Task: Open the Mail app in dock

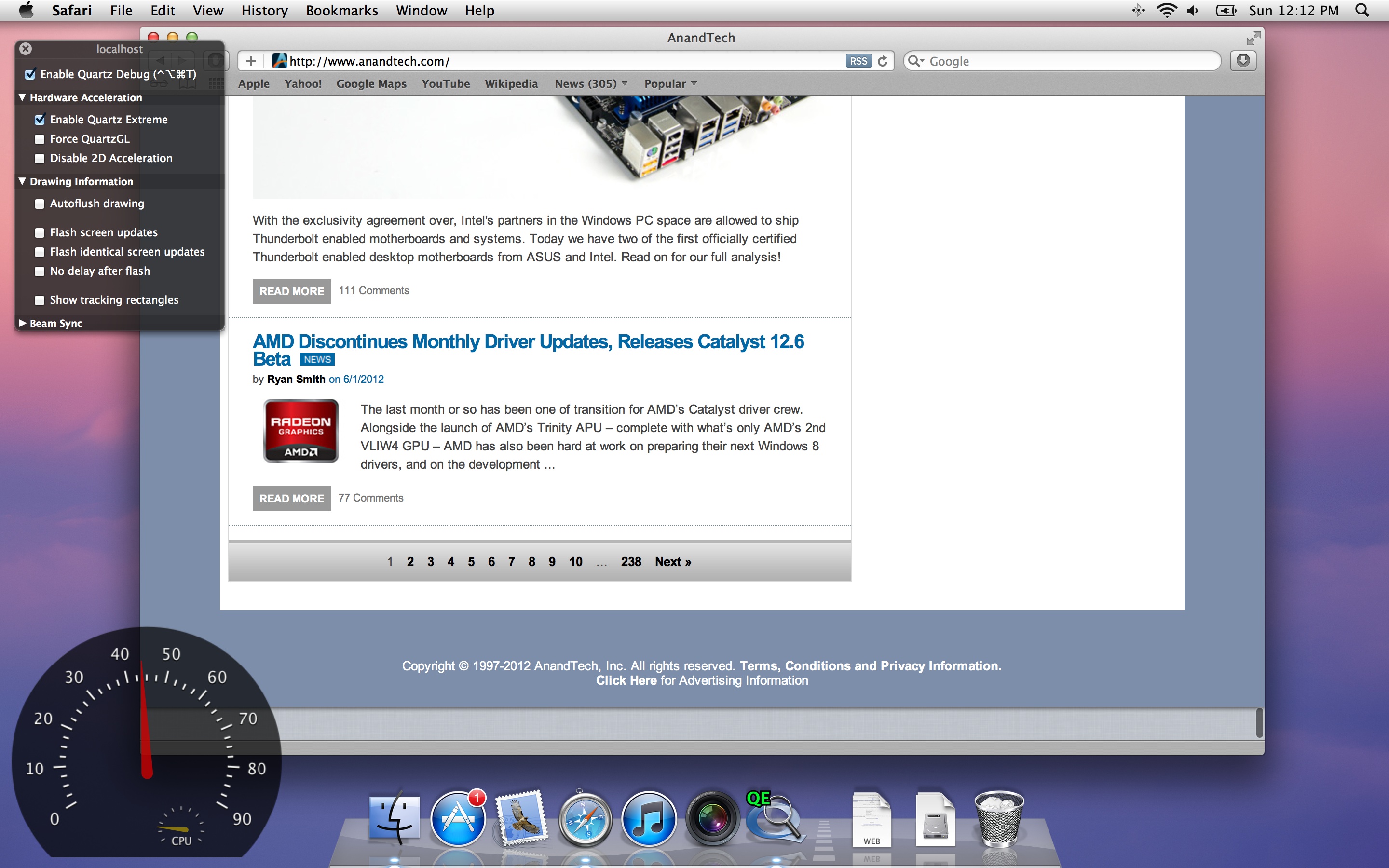Action: click(521, 819)
